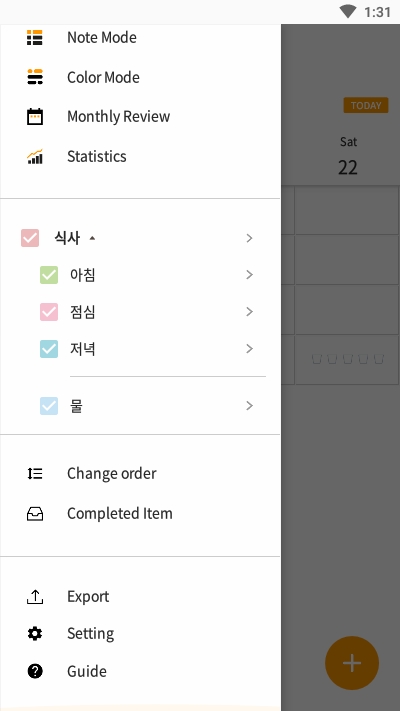The height and width of the screenshot is (711, 400).
Task: Open 저녁 details with its chevron
Action: (249, 349)
